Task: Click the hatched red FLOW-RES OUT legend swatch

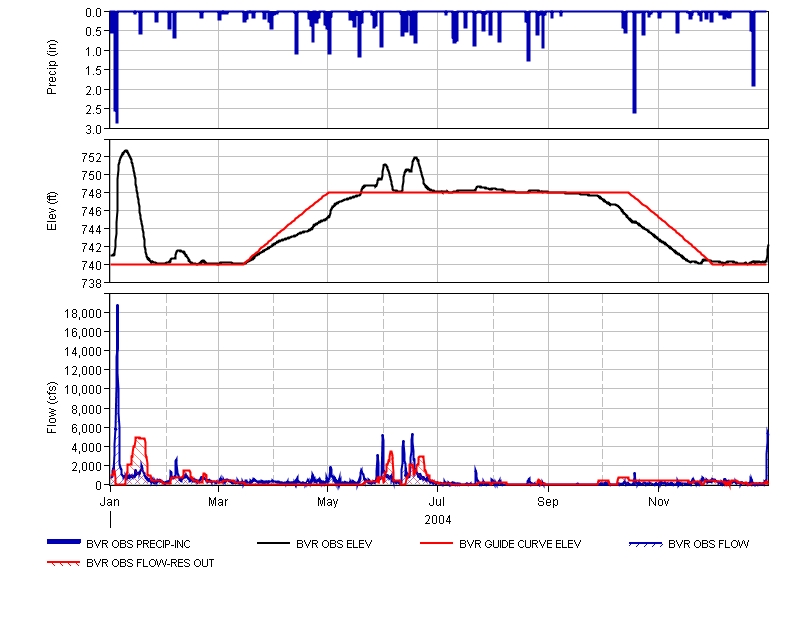Action: [x=63, y=563]
